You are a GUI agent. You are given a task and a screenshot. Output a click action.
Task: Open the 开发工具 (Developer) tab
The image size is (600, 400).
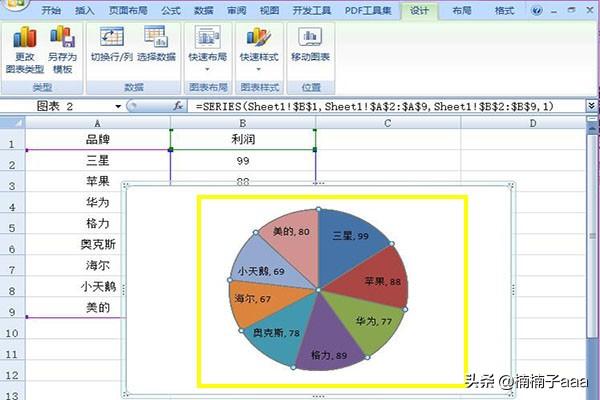coord(311,10)
